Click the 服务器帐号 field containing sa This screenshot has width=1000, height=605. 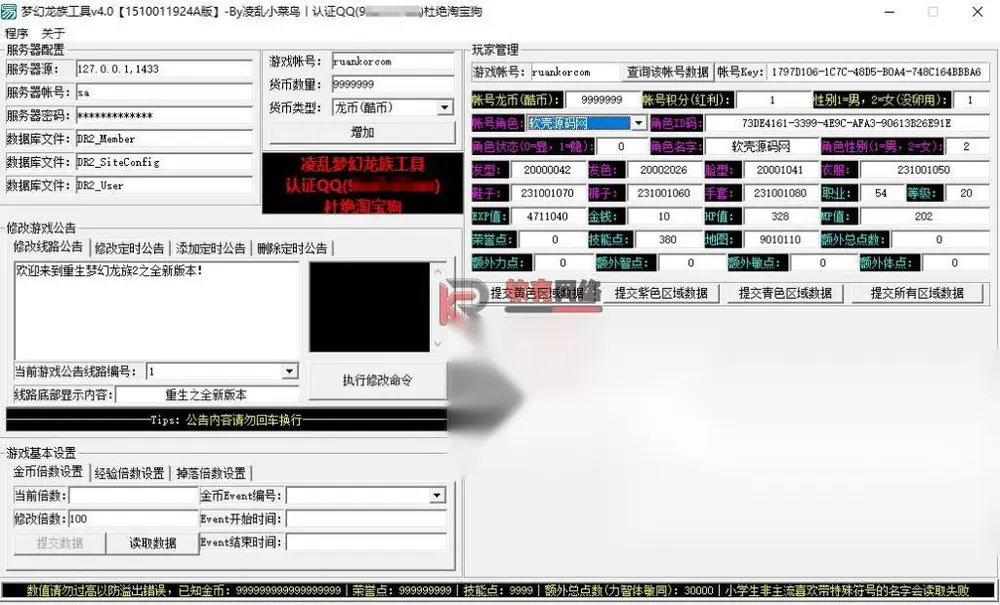165,92
